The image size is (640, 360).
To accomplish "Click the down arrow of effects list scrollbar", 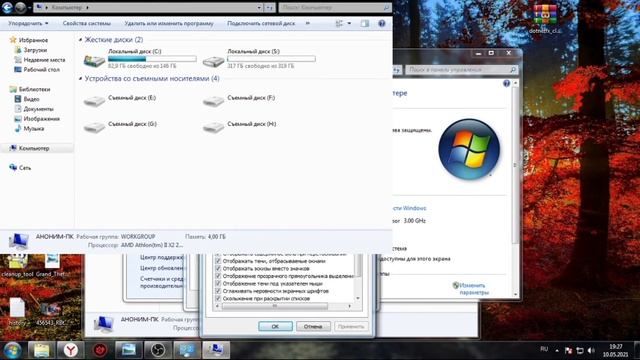I will click(358, 298).
